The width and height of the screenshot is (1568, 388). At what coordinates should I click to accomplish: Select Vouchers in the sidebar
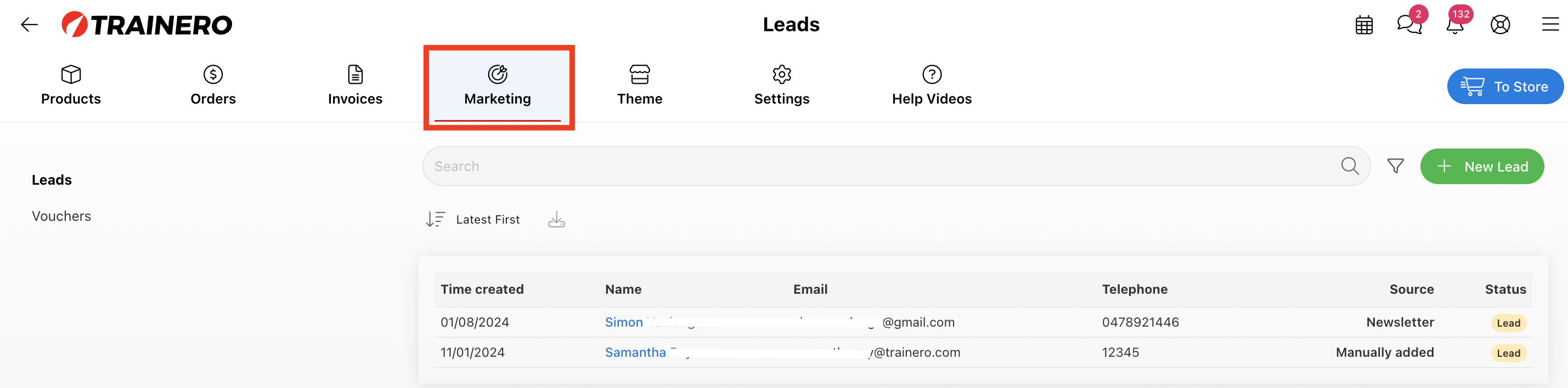click(61, 216)
